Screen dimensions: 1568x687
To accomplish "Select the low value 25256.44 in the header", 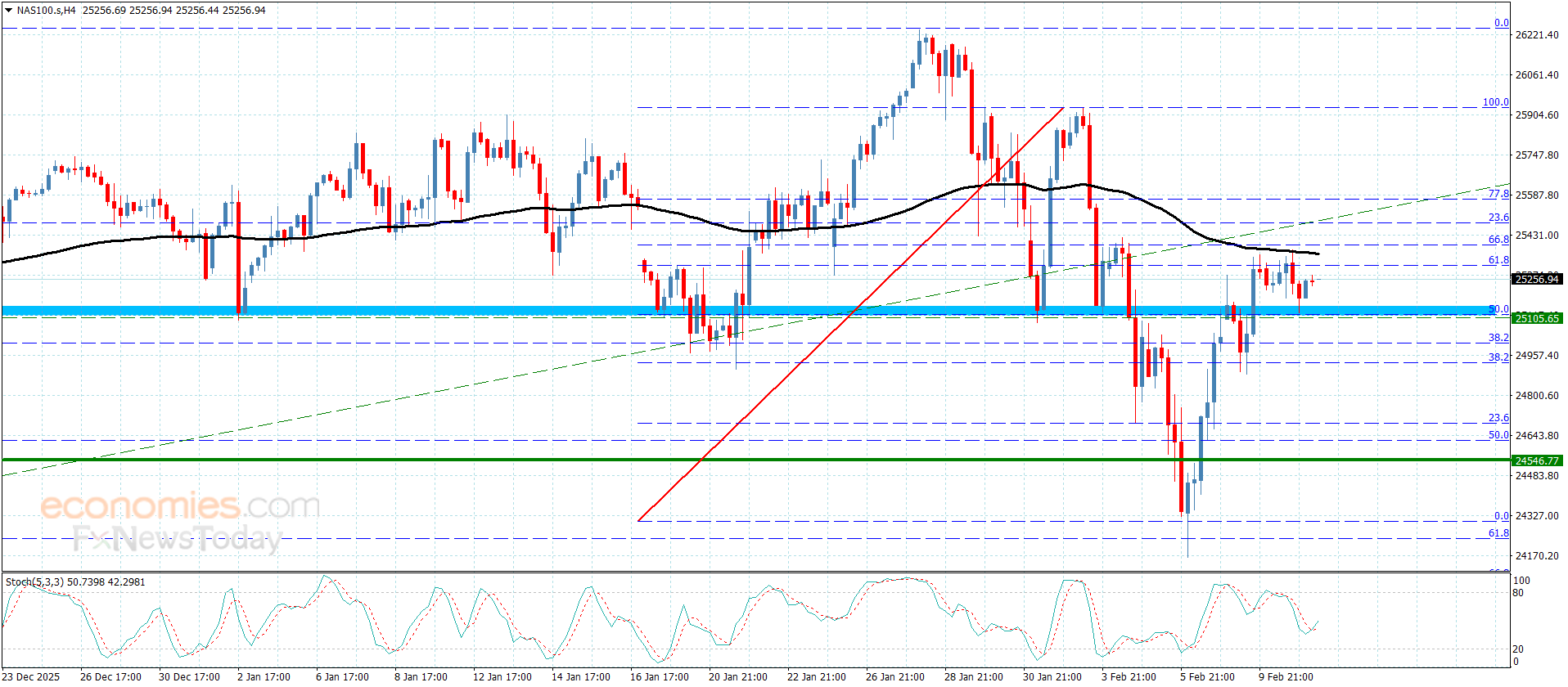I will click(197, 11).
